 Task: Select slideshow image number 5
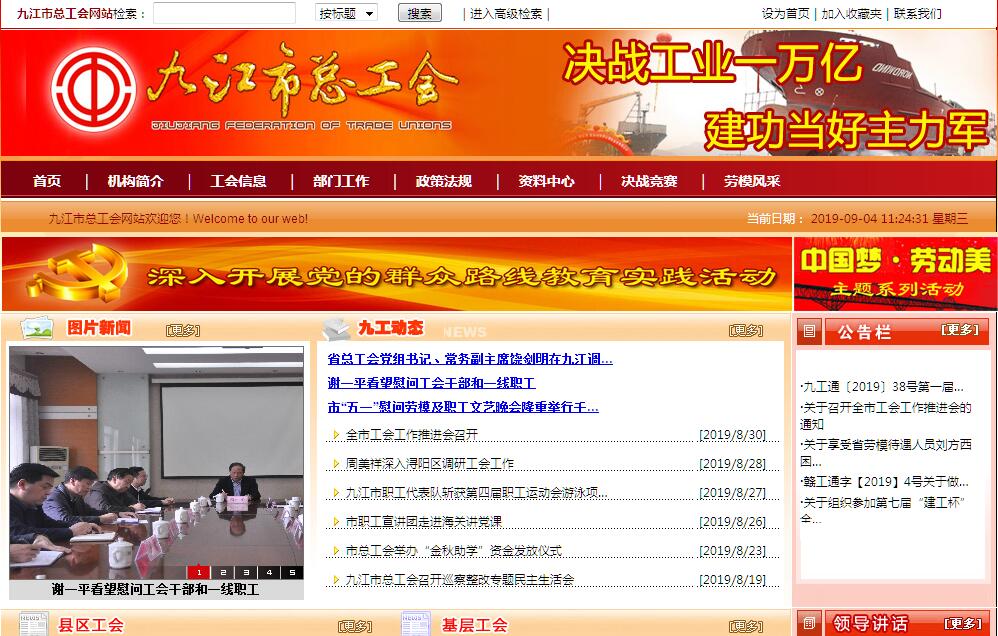tap(291, 572)
